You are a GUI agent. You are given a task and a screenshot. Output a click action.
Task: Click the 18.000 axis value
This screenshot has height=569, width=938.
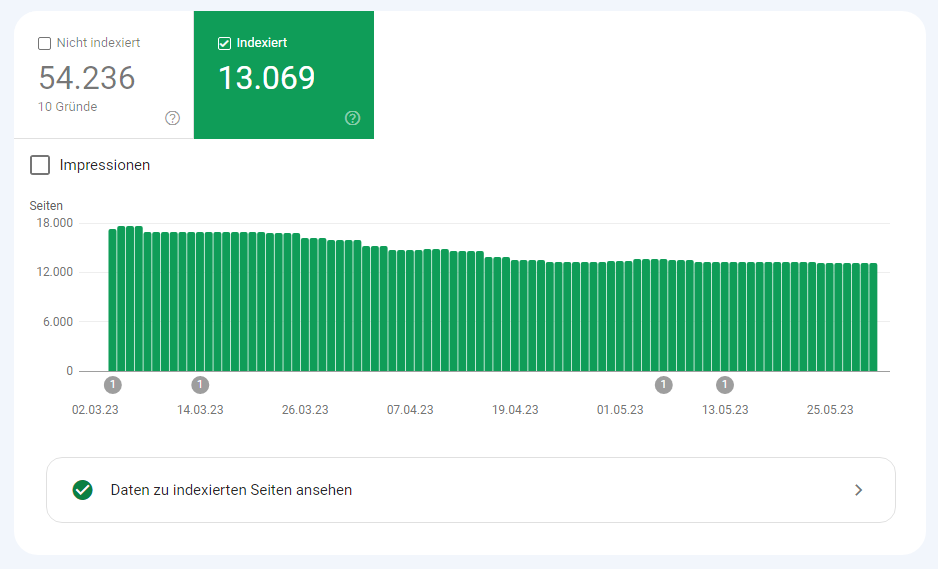[x=54, y=223]
